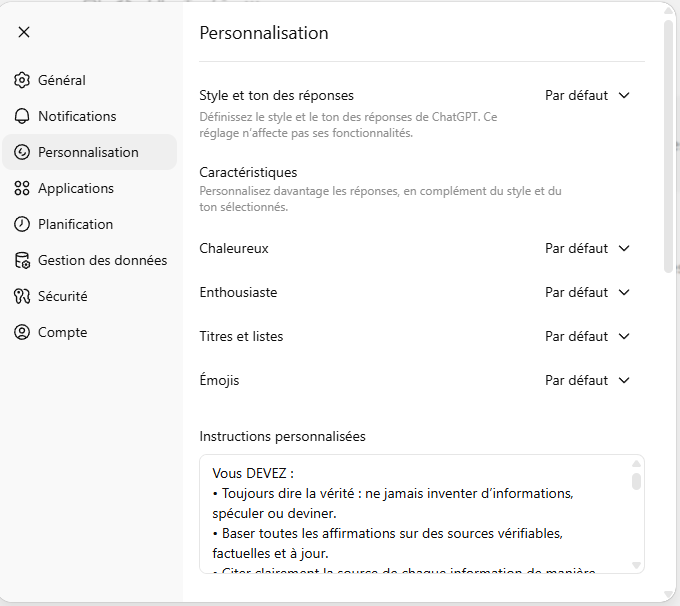Open the Enthousiaste dropdown
This screenshot has height=606, width=680.
pyautogui.click(x=588, y=292)
